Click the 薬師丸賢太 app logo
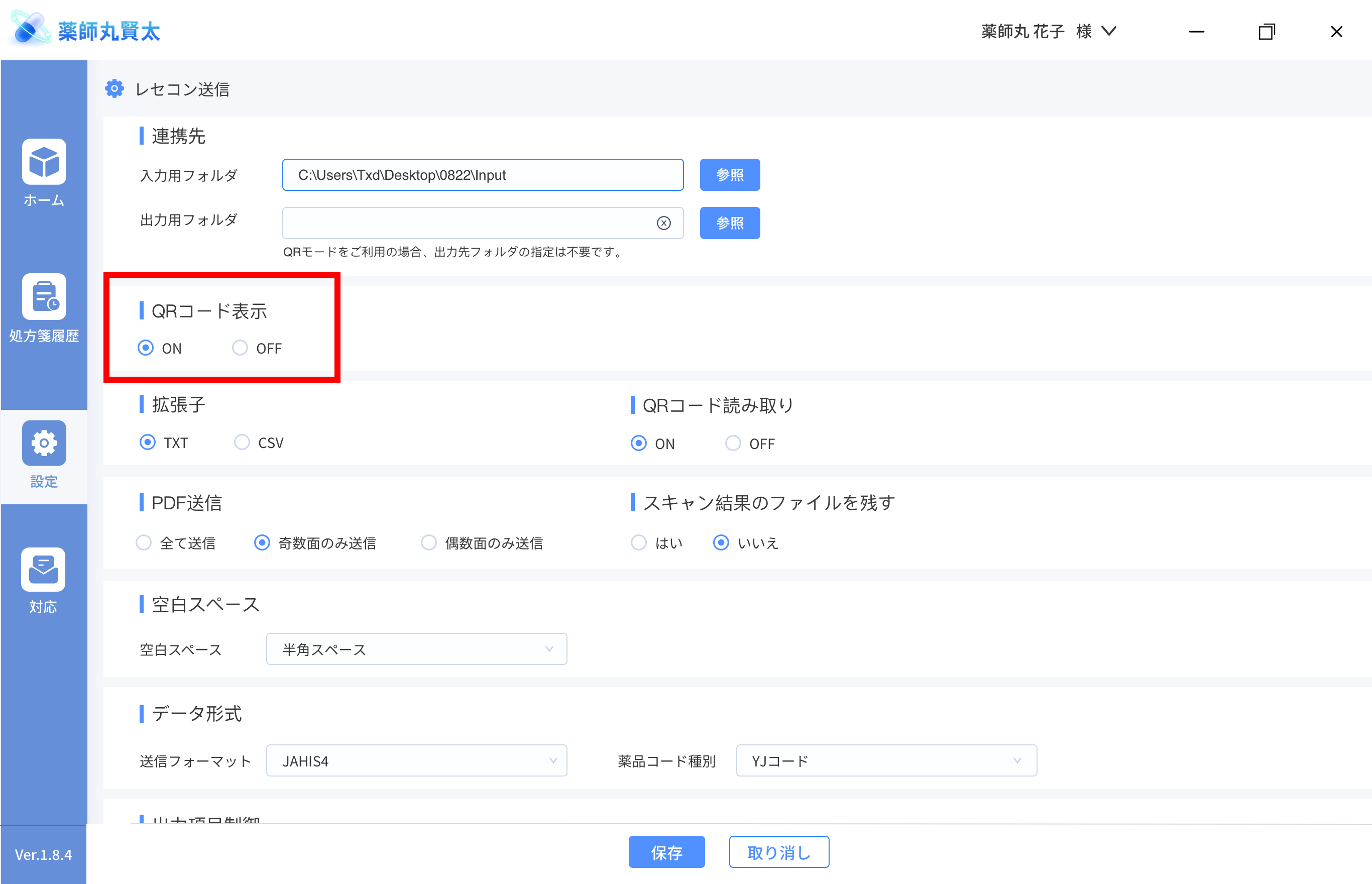This screenshot has width=1372, height=884. point(86,30)
